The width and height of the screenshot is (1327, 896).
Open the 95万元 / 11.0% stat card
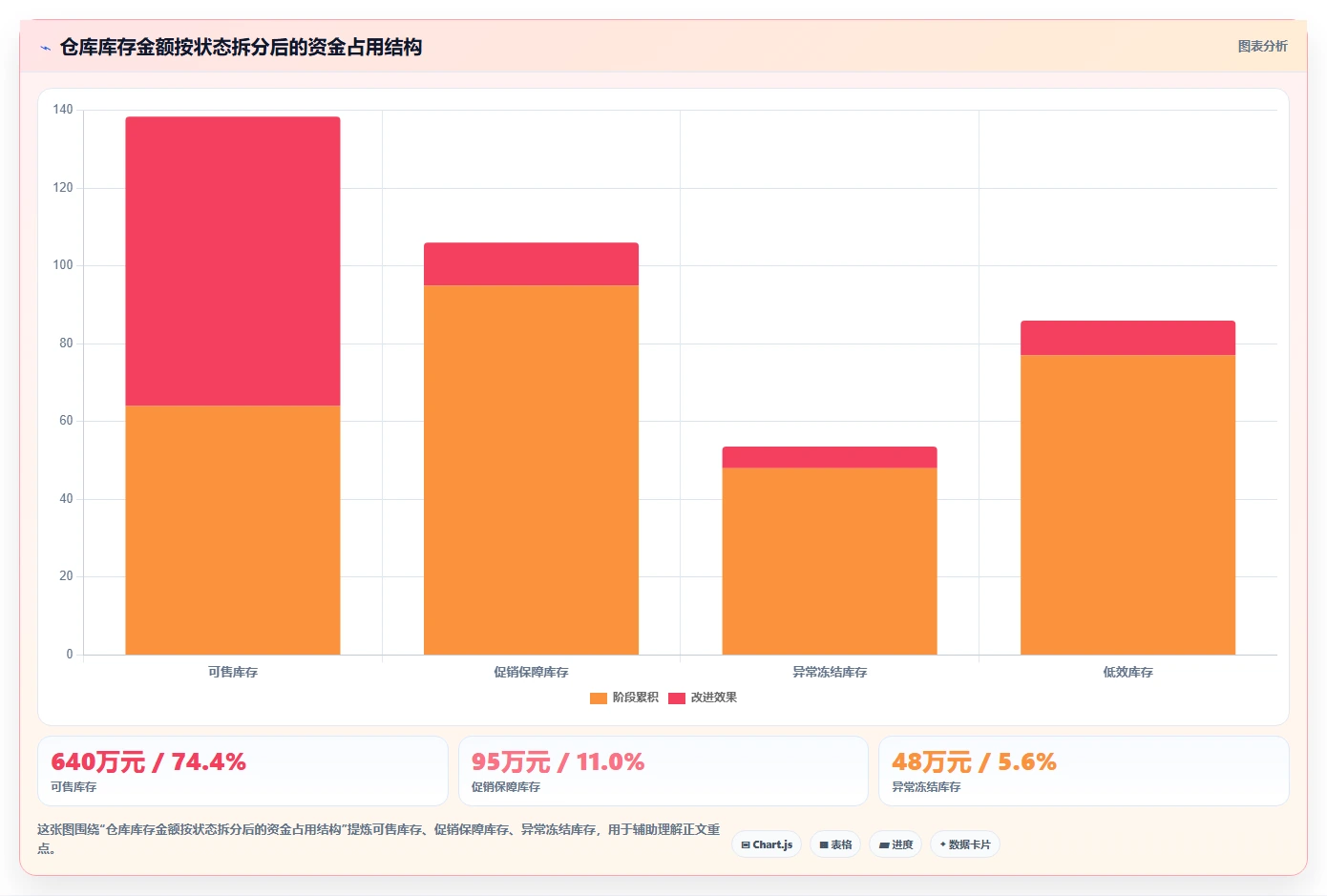tap(663, 771)
